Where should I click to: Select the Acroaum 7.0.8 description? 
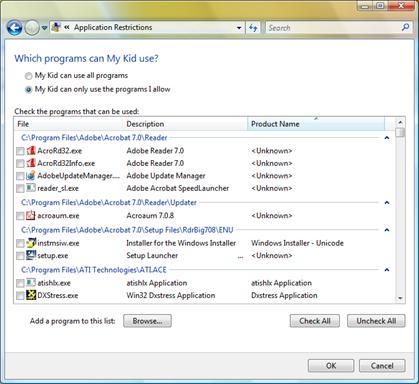click(150, 216)
